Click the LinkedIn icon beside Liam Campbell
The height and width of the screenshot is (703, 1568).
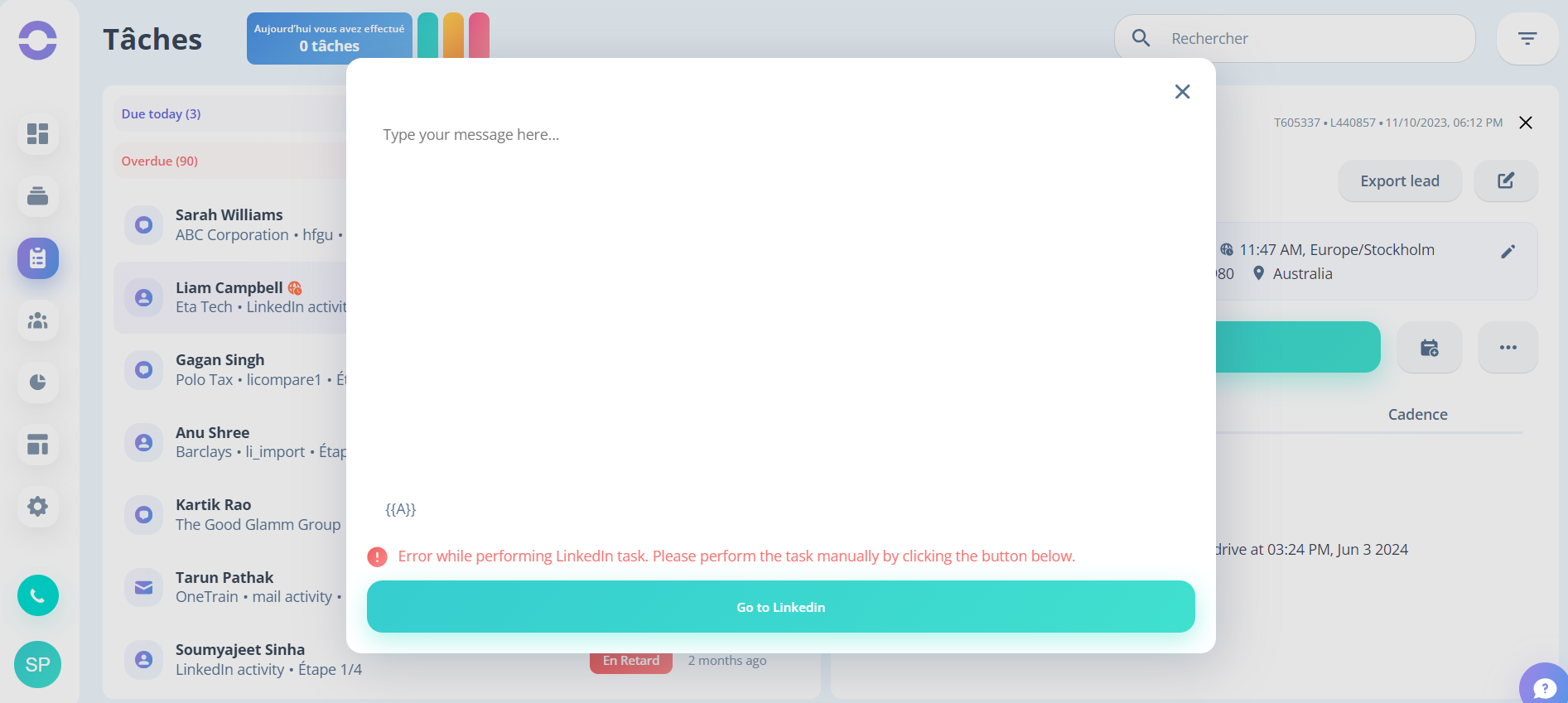tap(144, 297)
